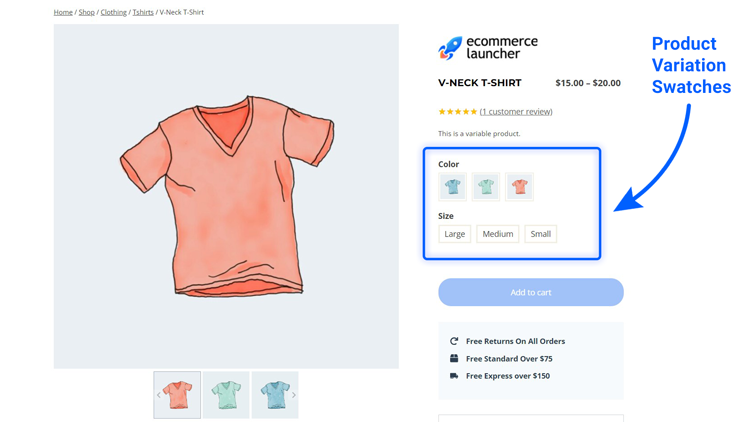
Task: Choose the Medium size option
Action: coord(497,234)
